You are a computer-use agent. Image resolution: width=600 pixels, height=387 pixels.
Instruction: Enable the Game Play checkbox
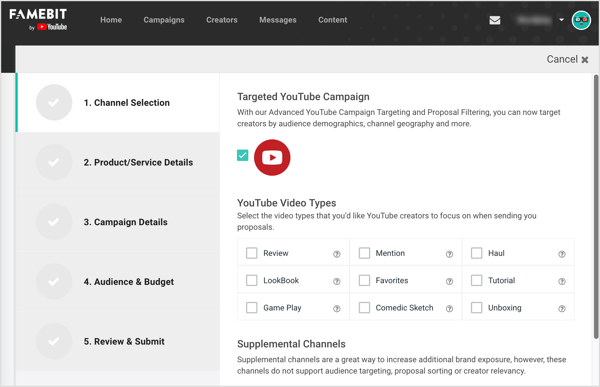(x=251, y=308)
